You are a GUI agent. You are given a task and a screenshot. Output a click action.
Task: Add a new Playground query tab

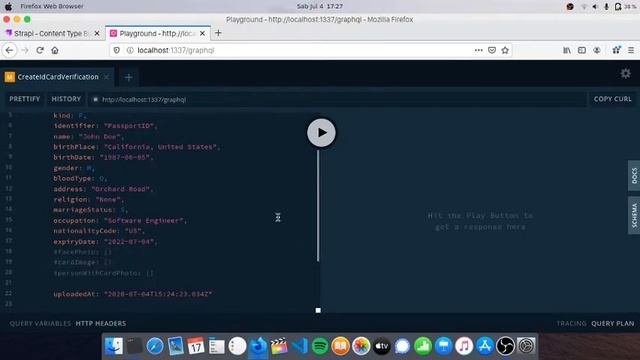129,77
